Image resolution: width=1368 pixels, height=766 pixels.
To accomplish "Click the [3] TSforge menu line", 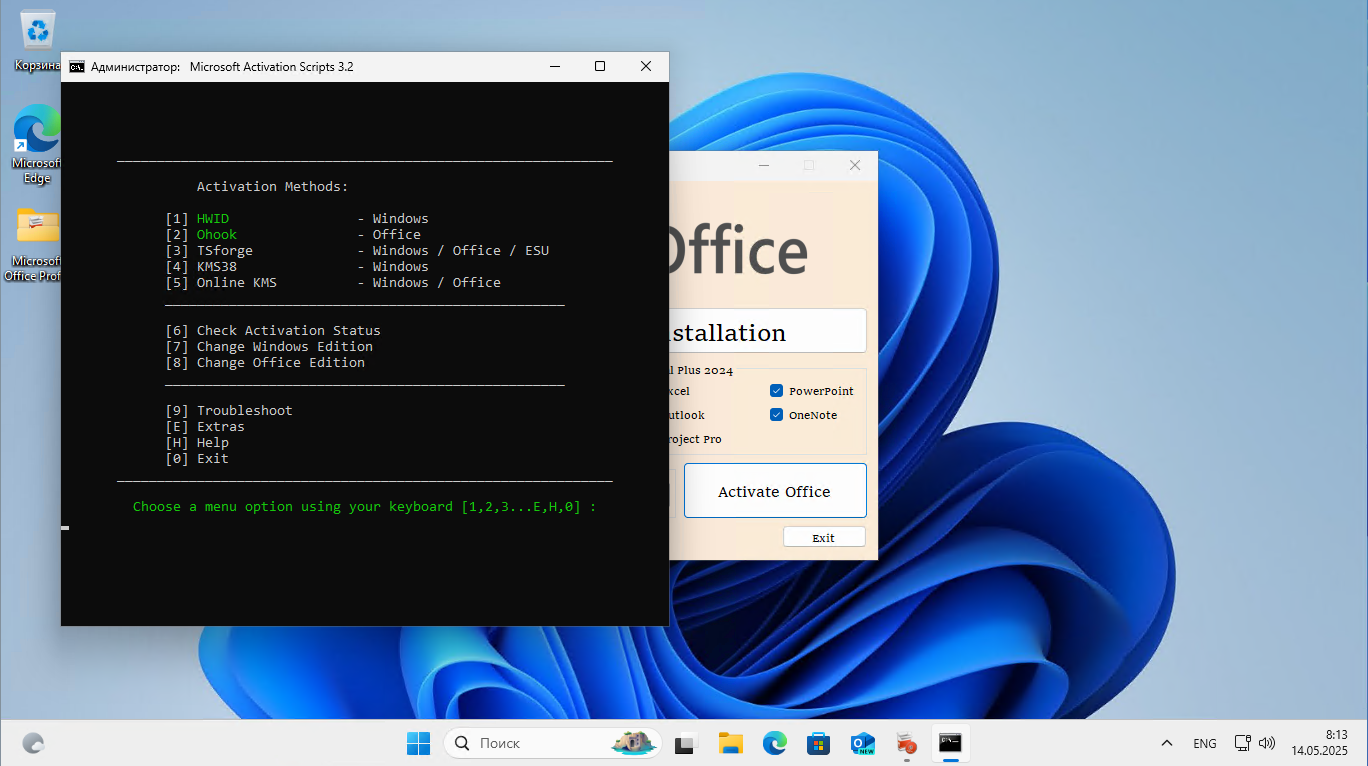I will (x=357, y=250).
